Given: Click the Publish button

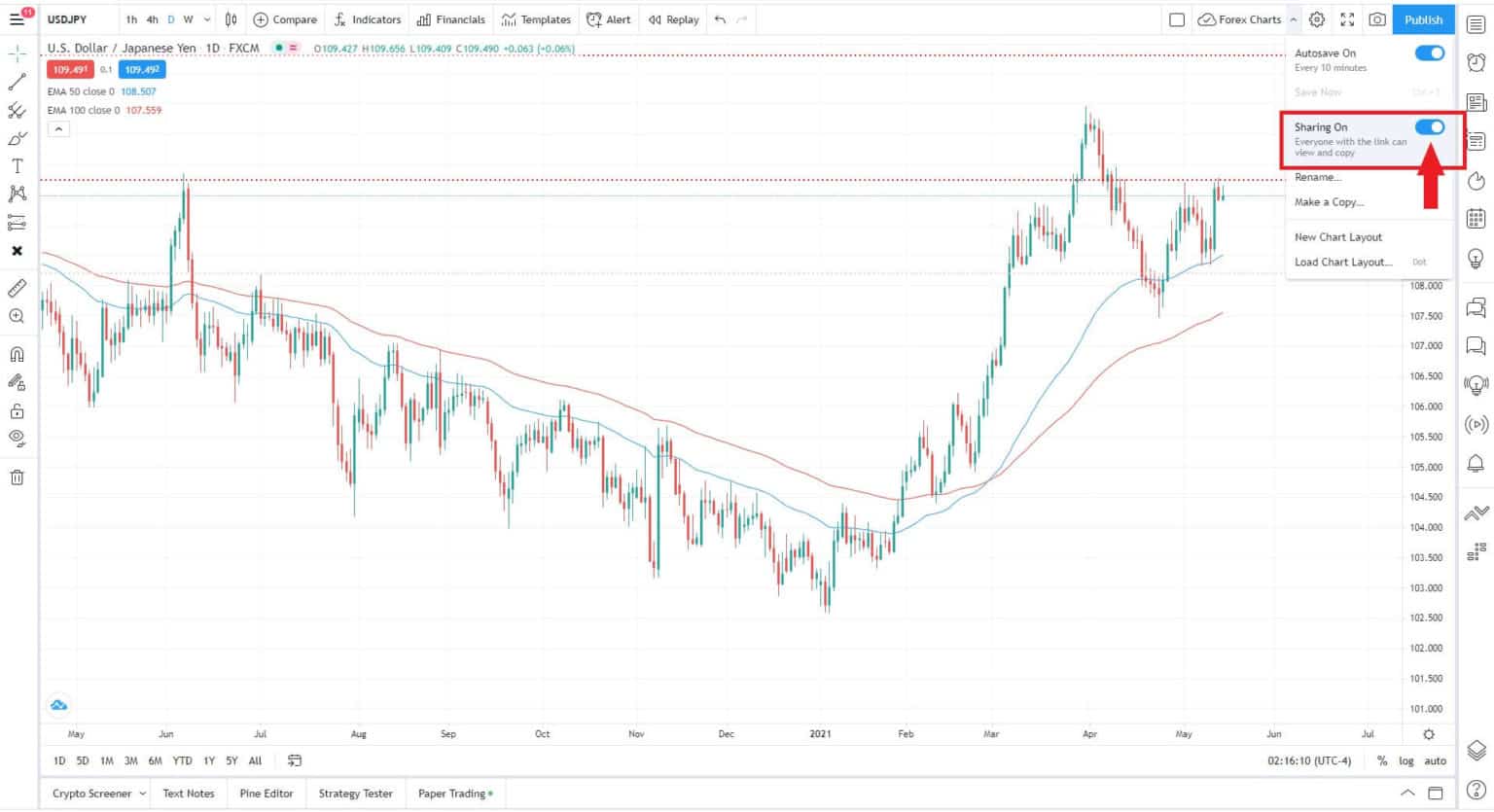Looking at the screenshot, I should point(1423,19).
